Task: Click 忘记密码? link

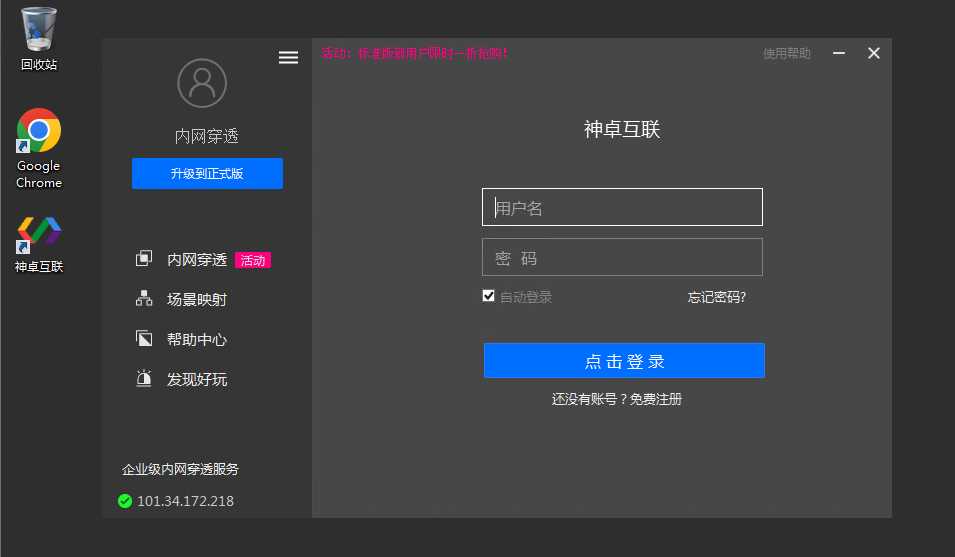Action: coord(717,297)
